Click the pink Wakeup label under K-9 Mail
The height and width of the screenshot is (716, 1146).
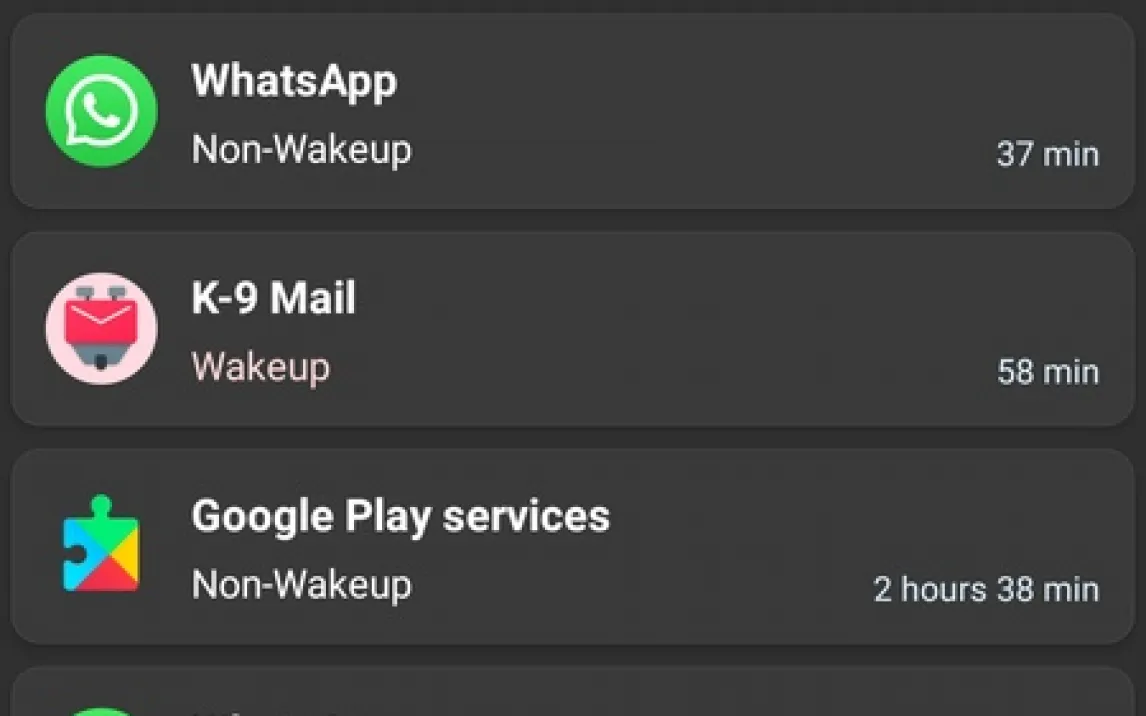click(260, 367)
